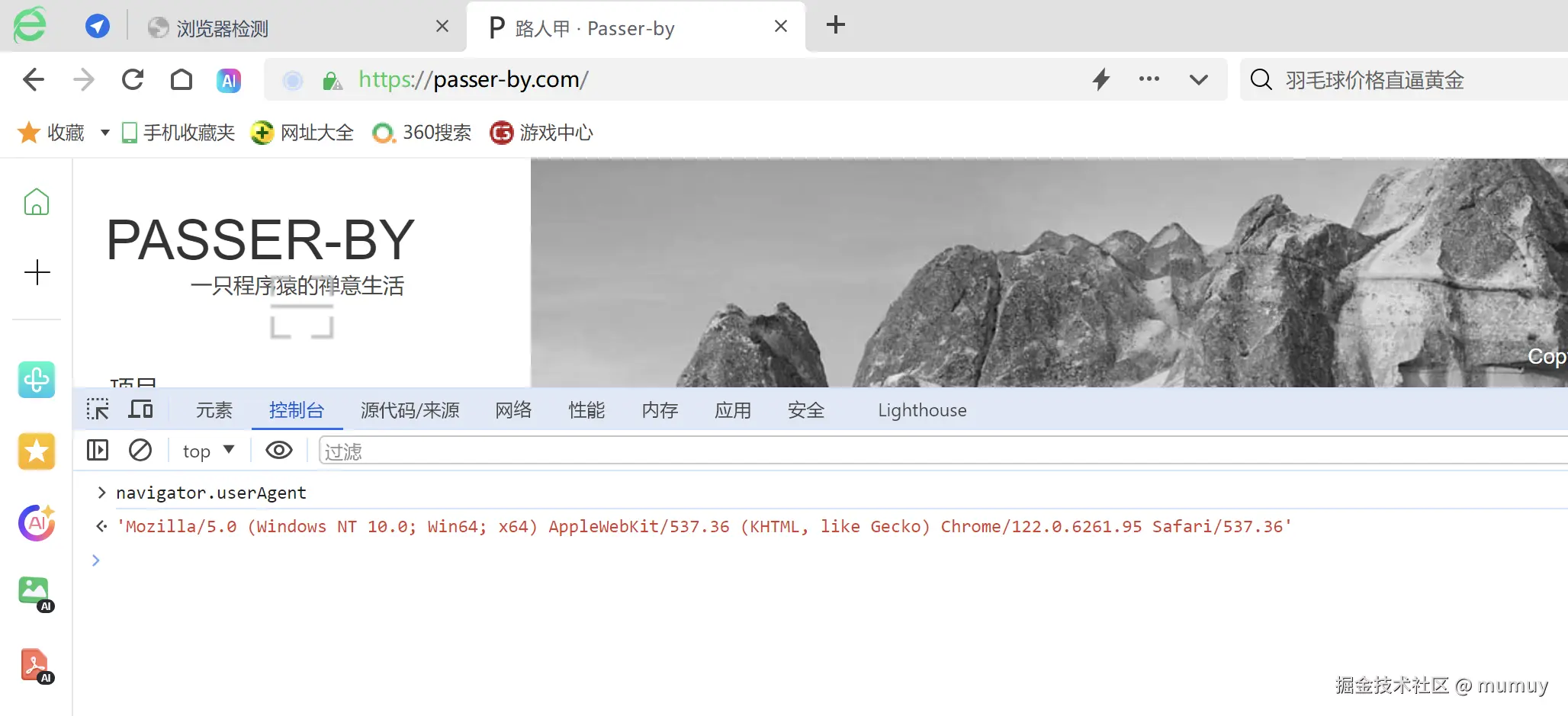This screenshot has height=716, width=1568.
Task: Click the PASSER-BY site title
Action: [x=261, y=239]
